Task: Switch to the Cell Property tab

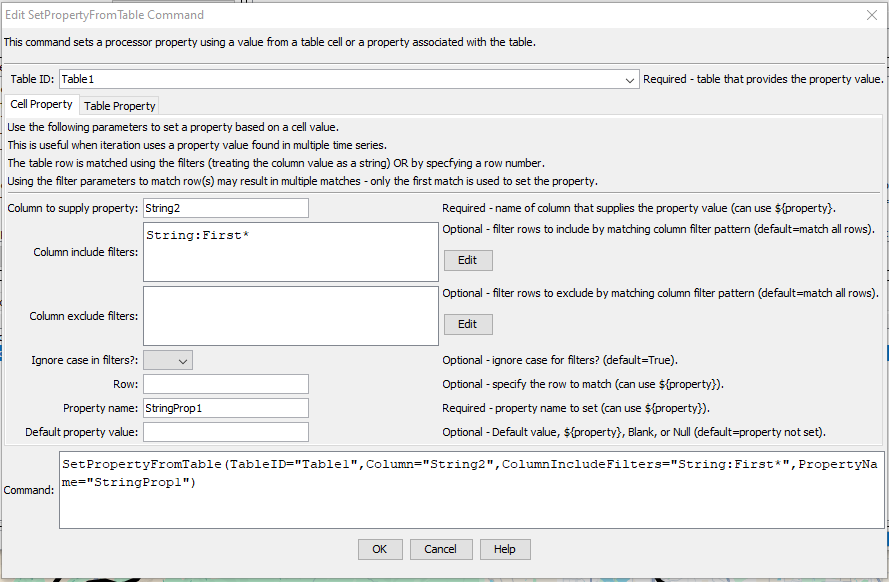Action: pyautogui.click(x=41, y=104)
